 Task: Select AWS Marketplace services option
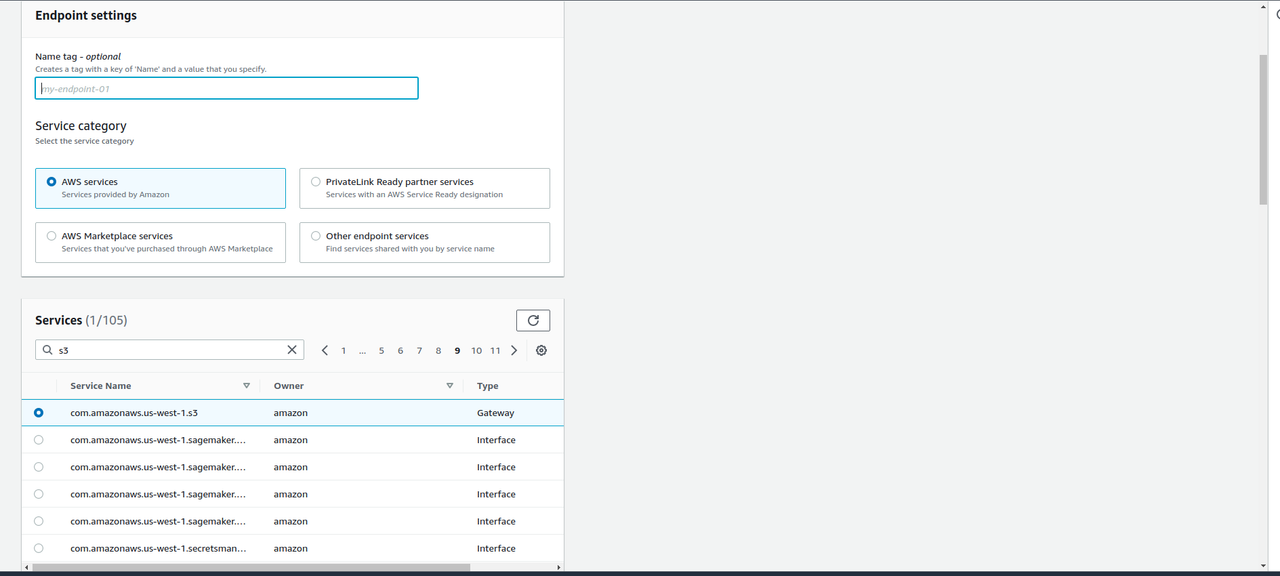pyautogui.click(x=160, y=242)
